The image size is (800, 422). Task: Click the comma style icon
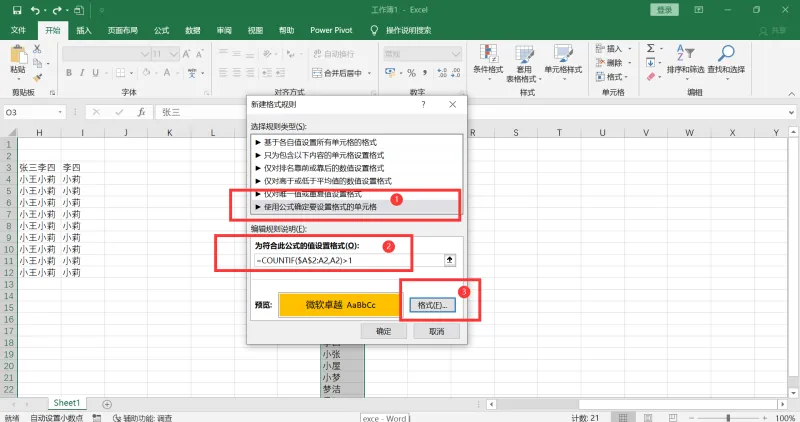[424, 73]
